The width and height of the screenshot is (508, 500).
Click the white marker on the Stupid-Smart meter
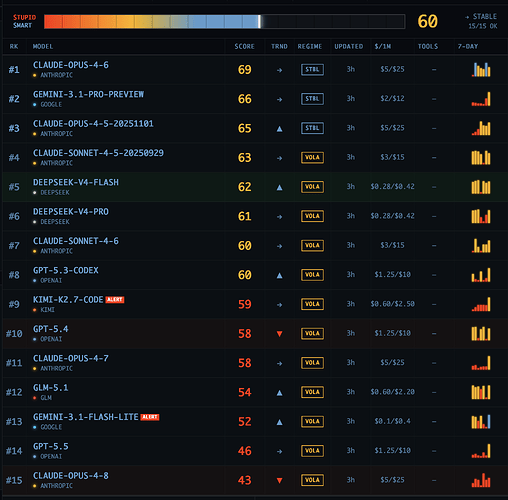tap(260, 22)
